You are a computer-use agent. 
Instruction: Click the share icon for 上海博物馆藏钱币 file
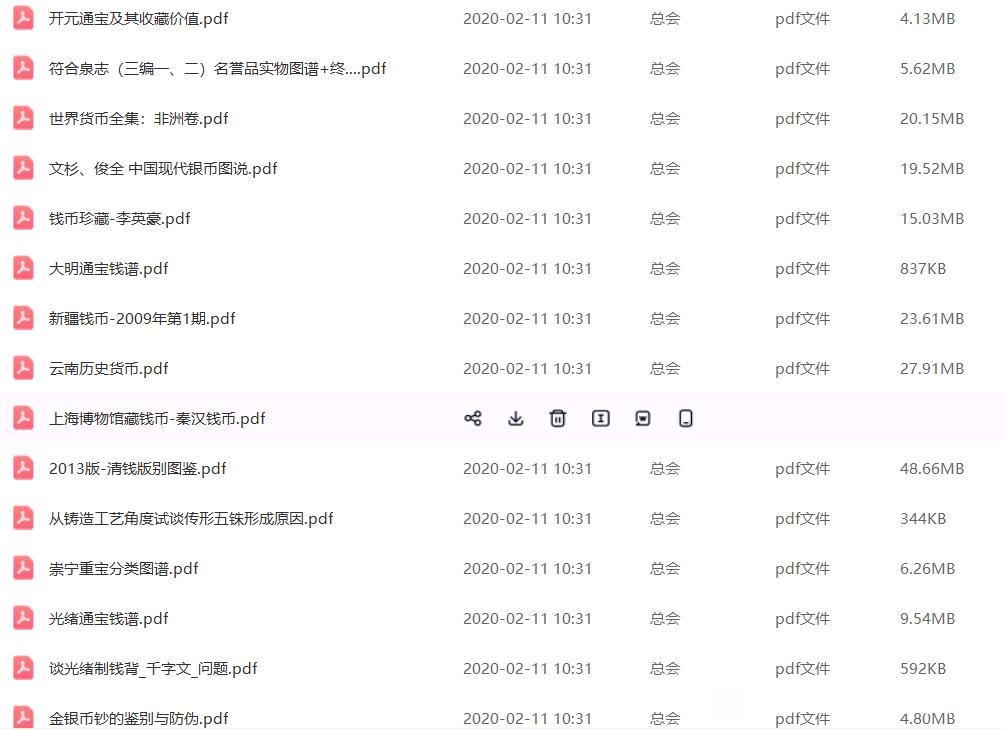473,419
